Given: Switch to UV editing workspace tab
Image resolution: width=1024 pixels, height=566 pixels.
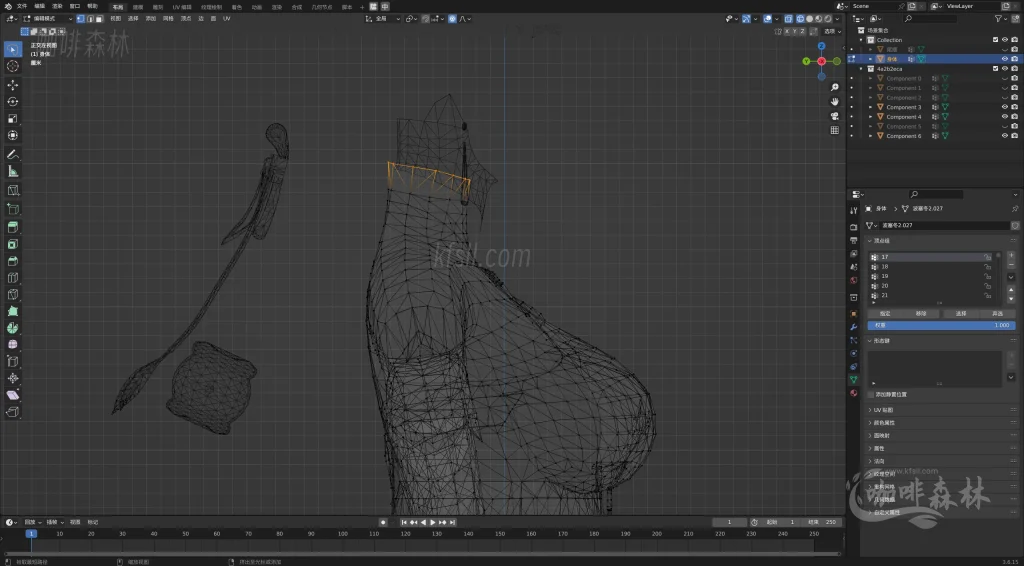Looking at the screenshot, I should (x=182, y=7).
